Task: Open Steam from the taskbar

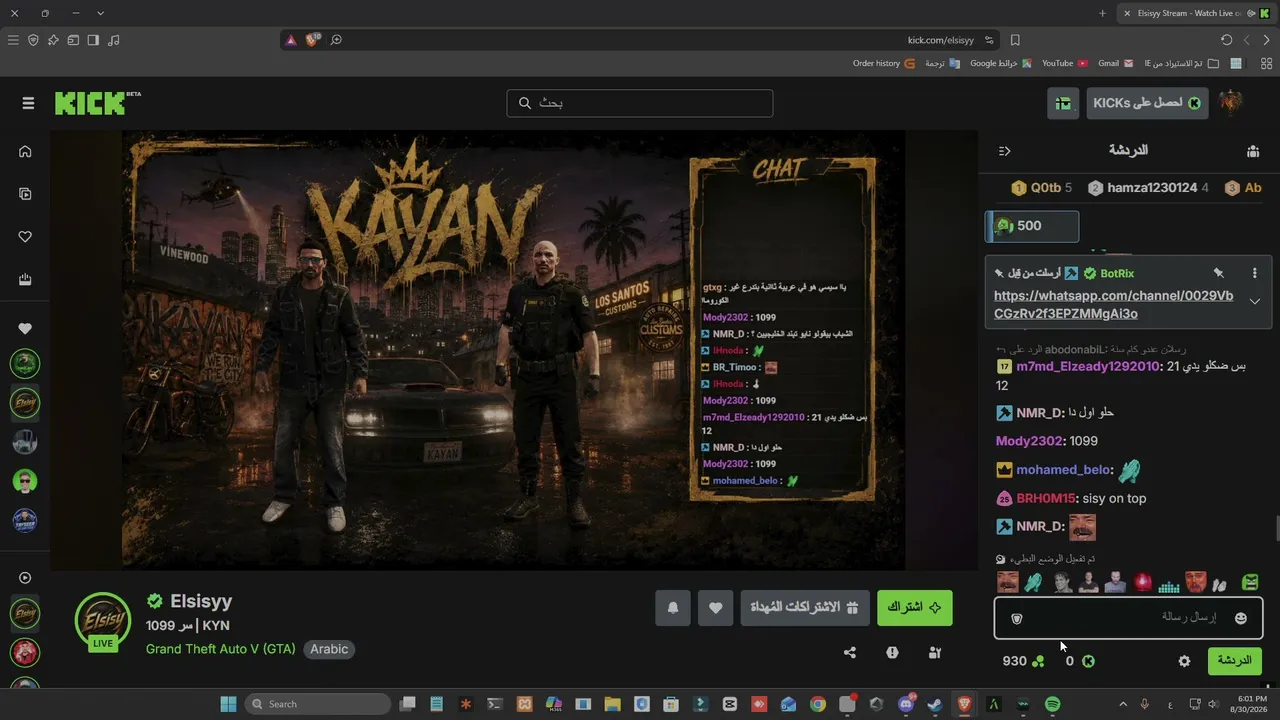Action: [934, 704]
